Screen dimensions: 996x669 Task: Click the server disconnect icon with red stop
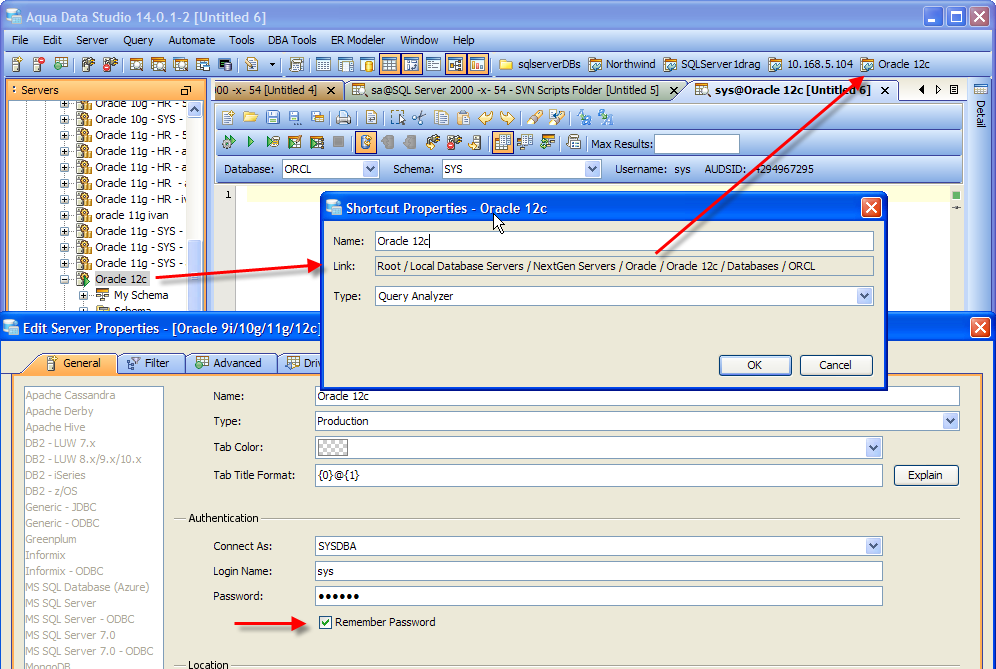(x=110, y=64)
